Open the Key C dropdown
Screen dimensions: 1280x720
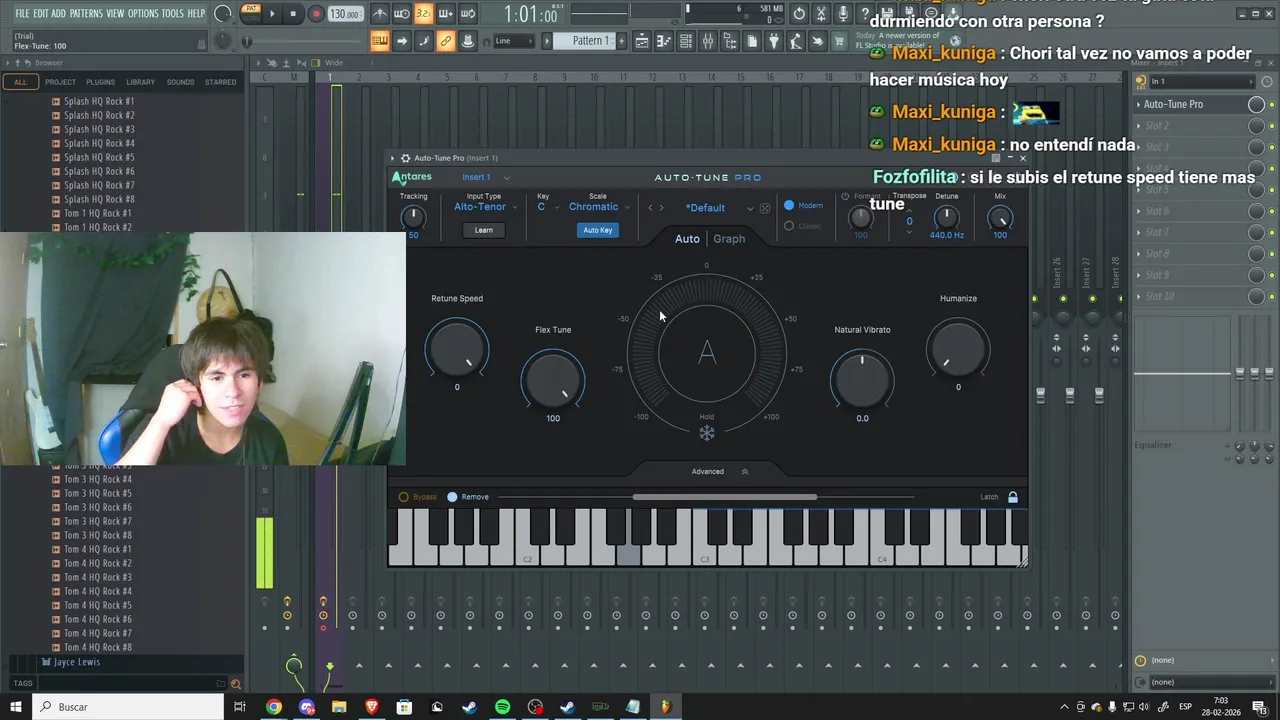[547, 207]
